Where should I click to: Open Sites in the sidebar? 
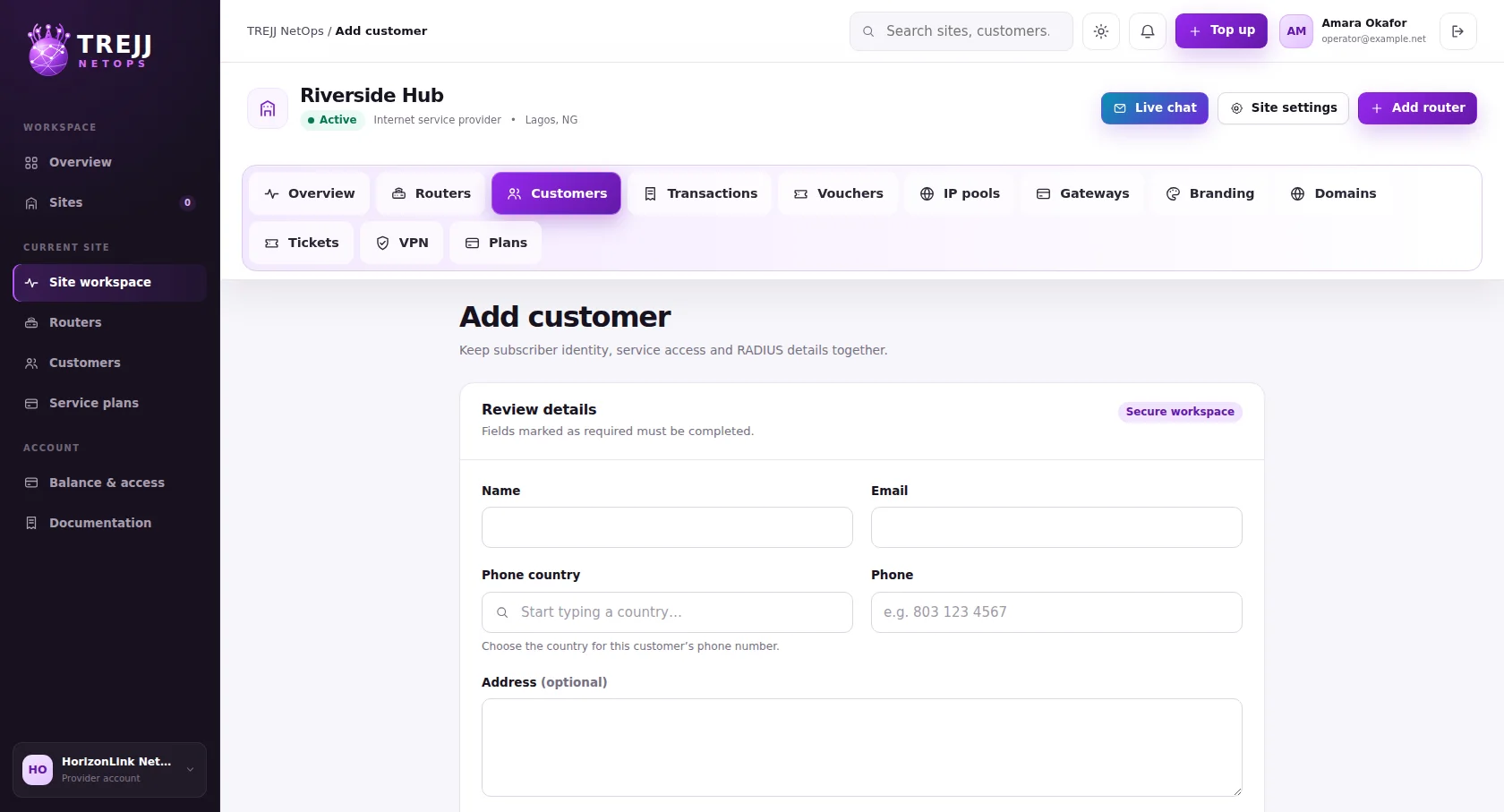coord(109,202)
